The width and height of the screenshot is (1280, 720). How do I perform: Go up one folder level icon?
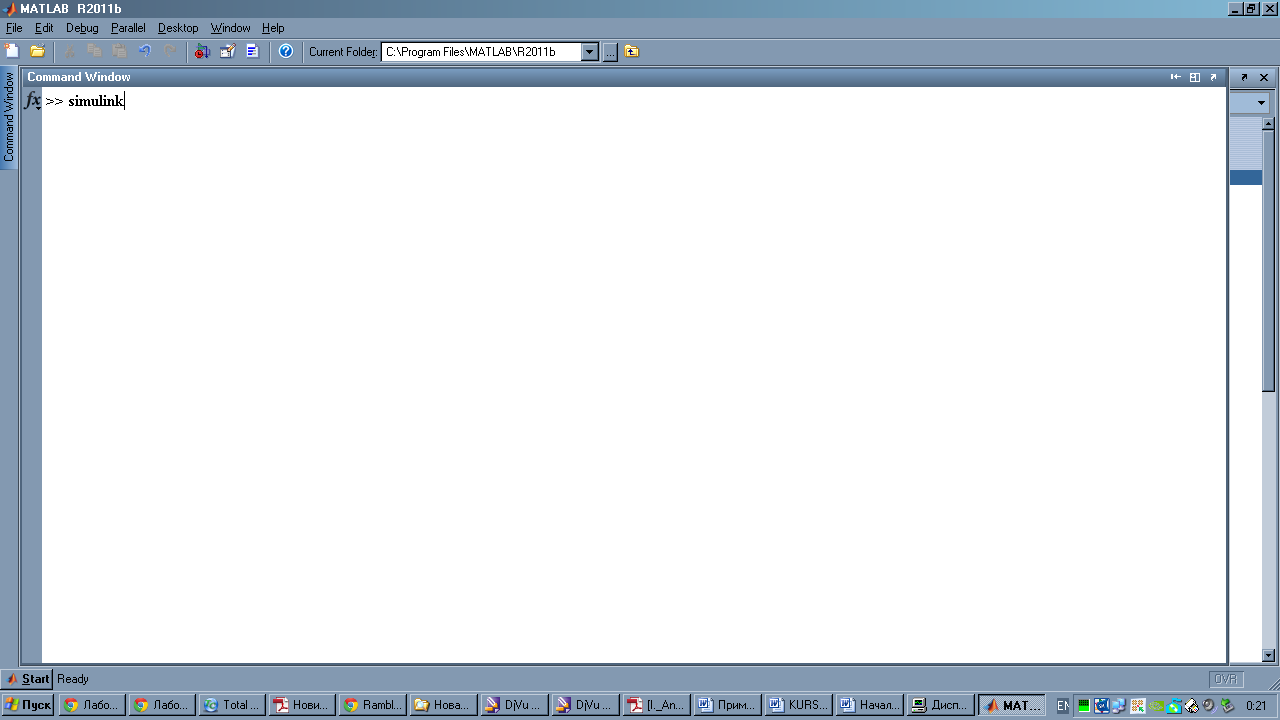632,52
